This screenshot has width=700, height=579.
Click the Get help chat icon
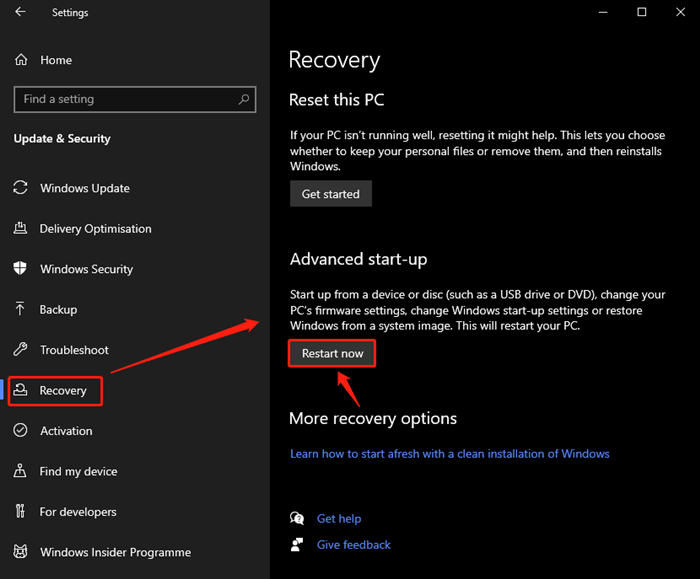(297, 518)
